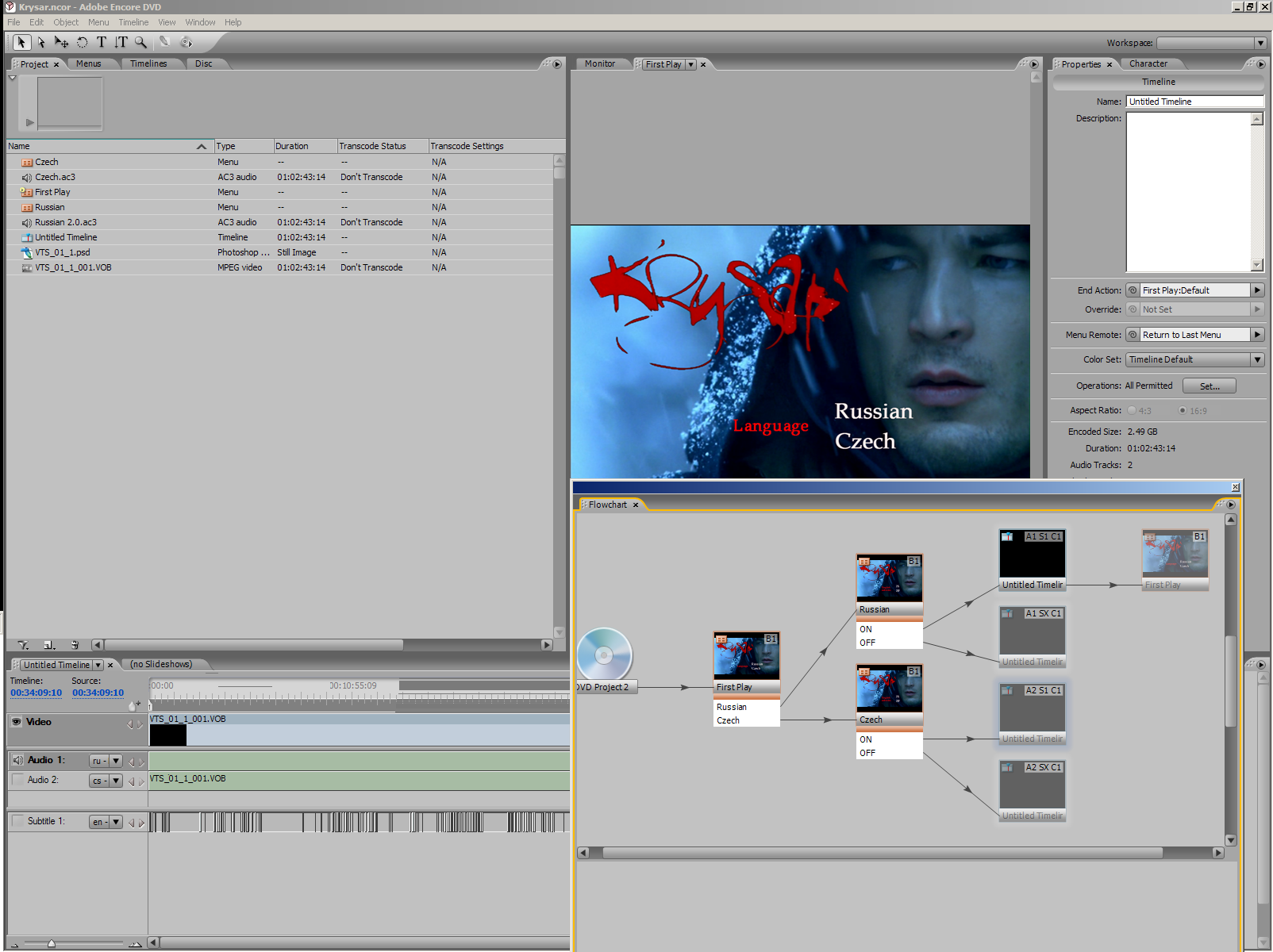Open End Action dropdown arrow

tap(1257, 290)
